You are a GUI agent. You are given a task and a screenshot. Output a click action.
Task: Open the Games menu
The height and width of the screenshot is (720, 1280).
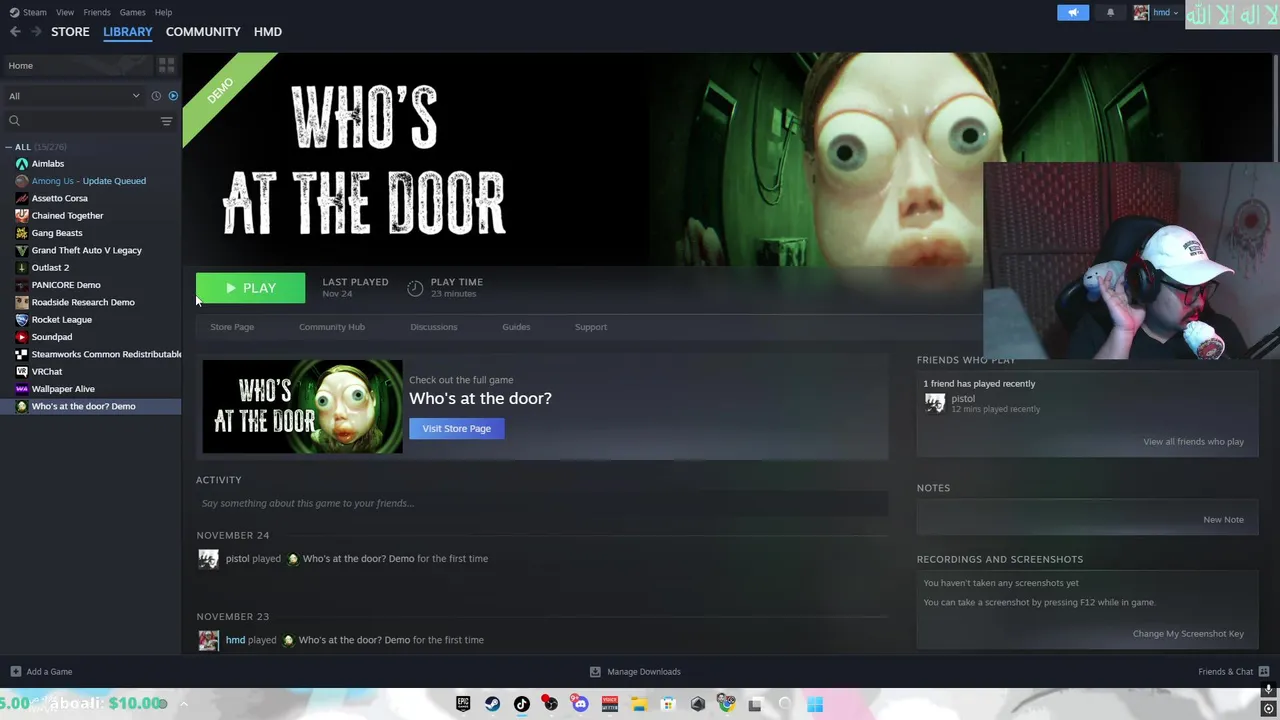(x=132, y=12)
